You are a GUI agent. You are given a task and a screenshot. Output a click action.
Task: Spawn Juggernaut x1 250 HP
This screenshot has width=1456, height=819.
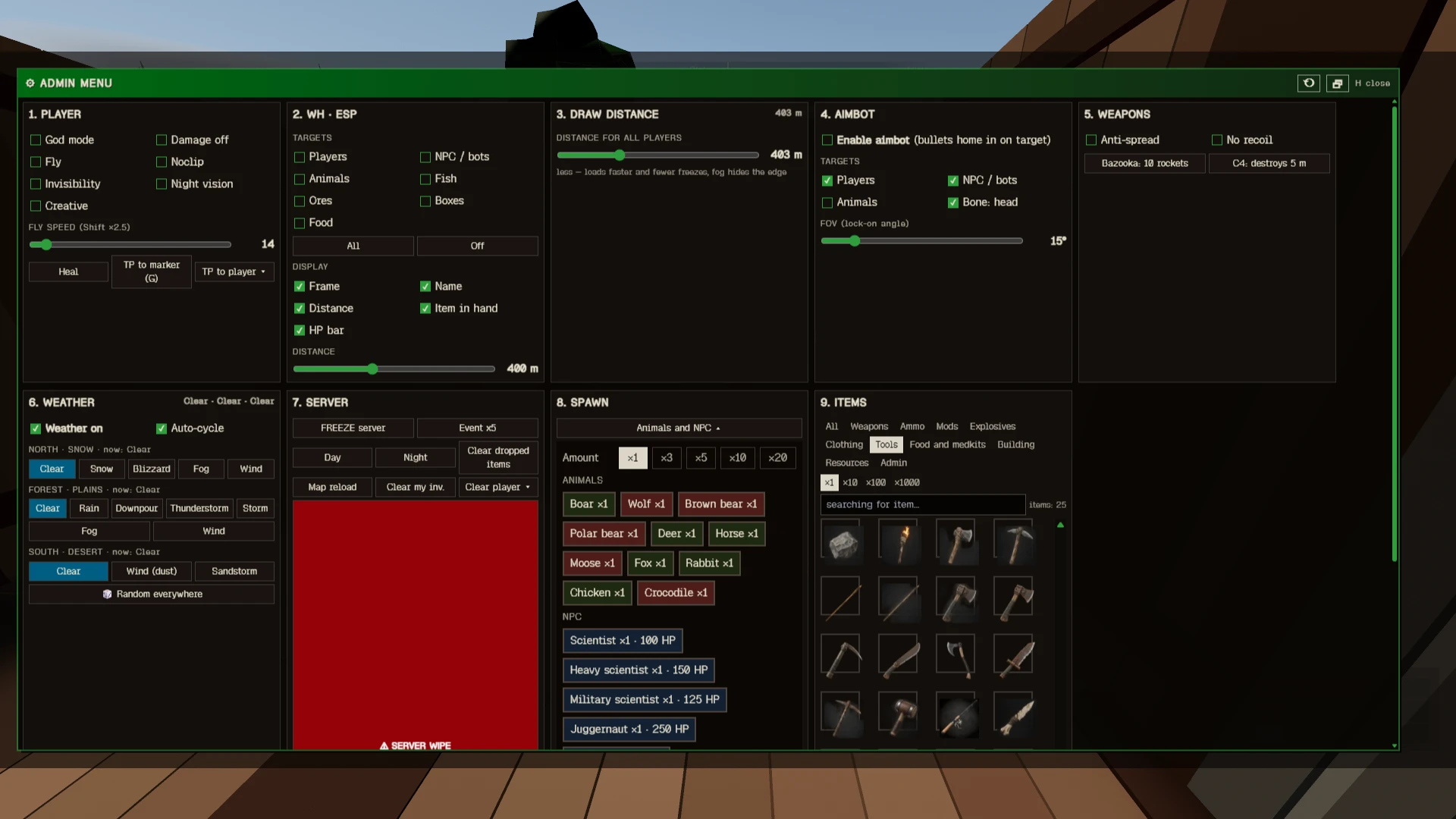click(x=629, y=730)
